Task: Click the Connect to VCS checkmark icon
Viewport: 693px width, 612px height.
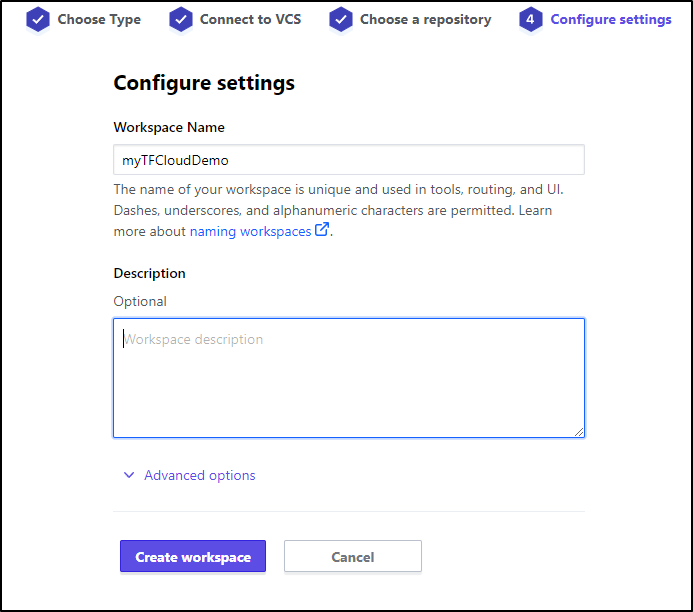Action: point(181,19)
